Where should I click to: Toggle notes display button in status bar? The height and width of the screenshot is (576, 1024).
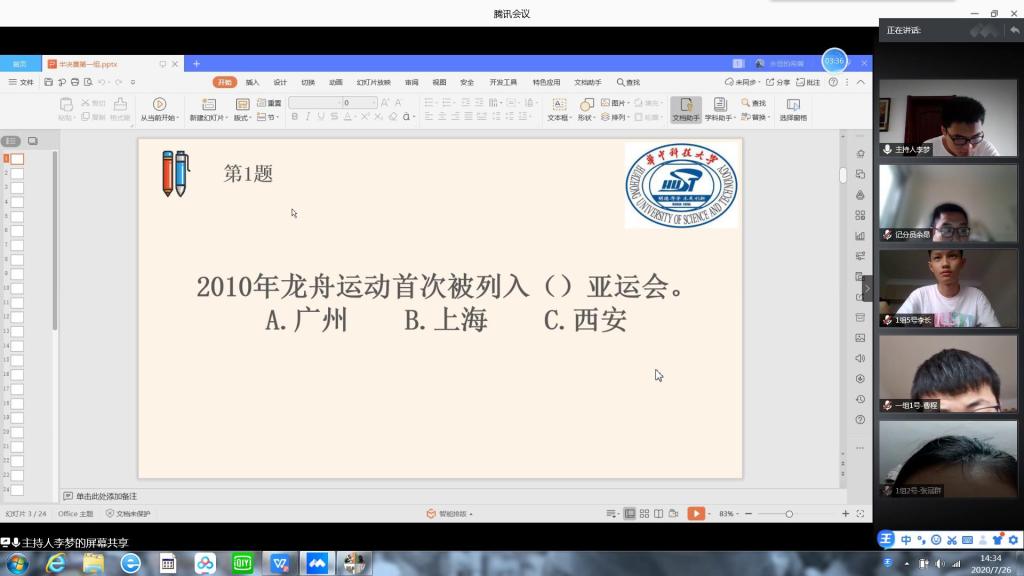(x=612, y=514)
